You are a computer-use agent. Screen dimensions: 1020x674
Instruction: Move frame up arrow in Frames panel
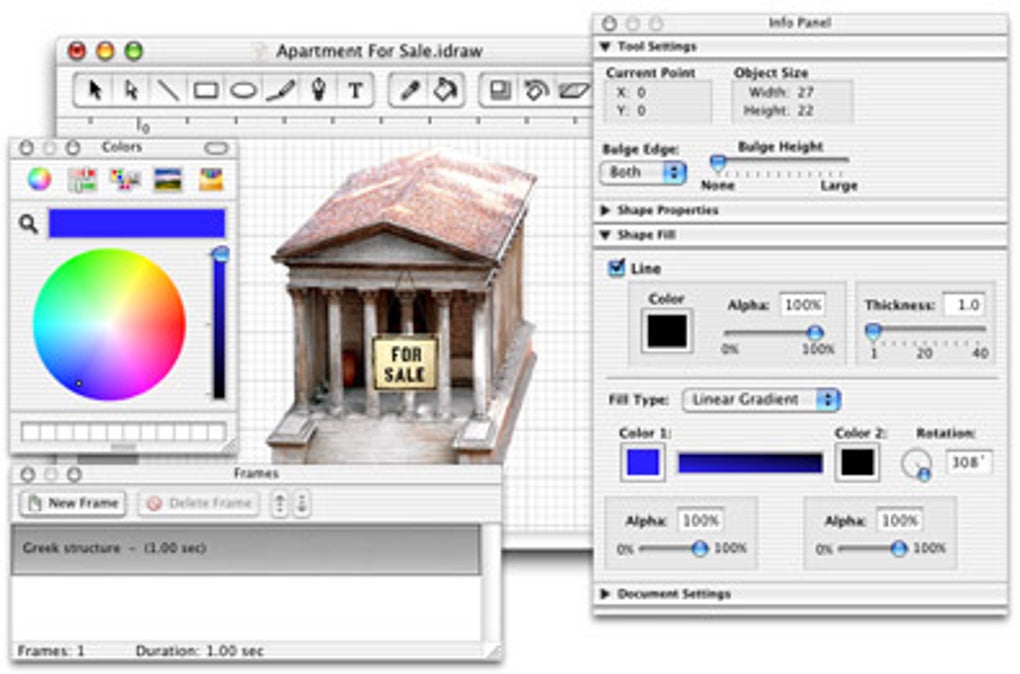click(280, 504)
